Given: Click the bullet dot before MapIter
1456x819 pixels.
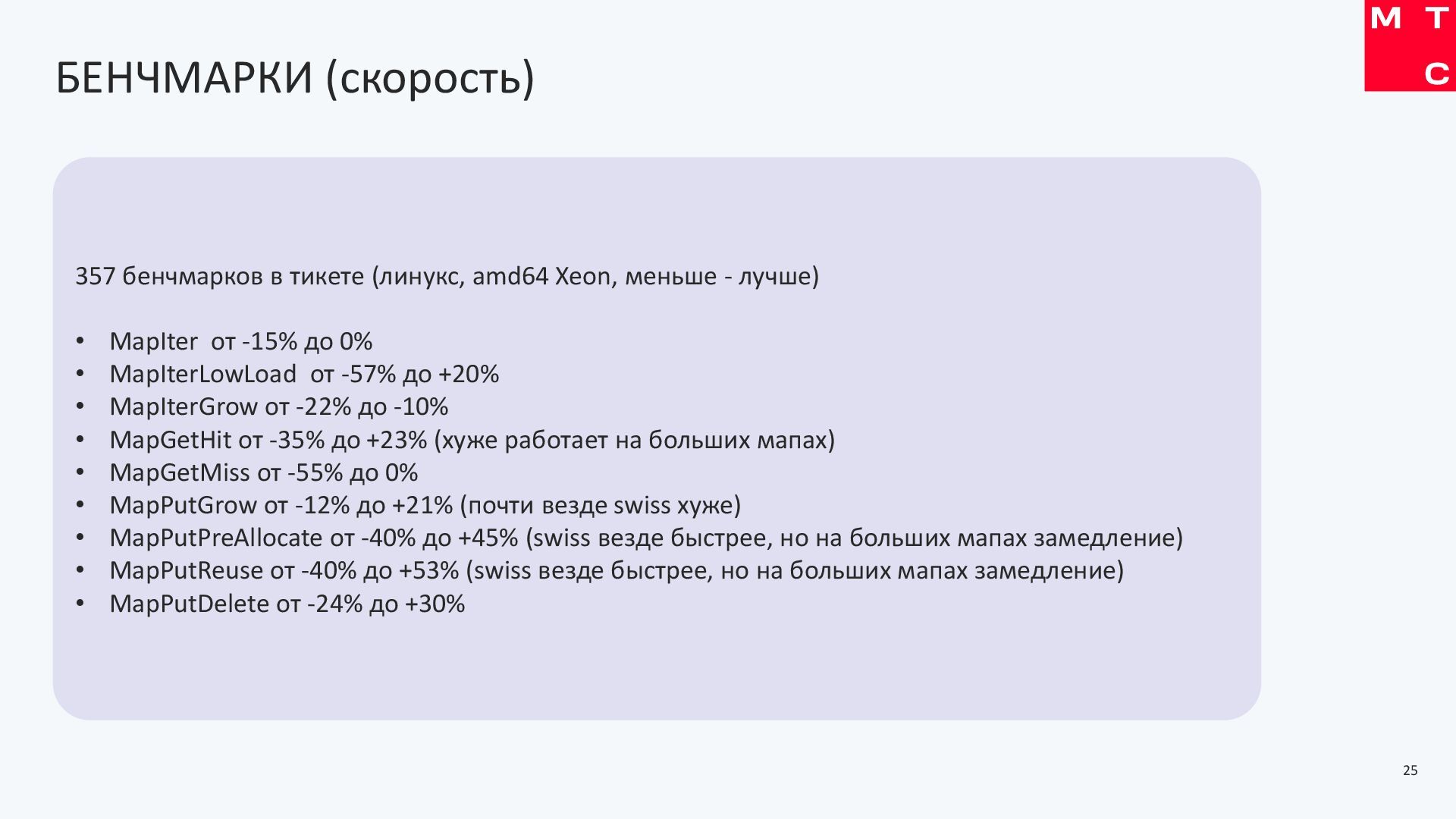Looking at the screenshot, I should tap(80, 342).
